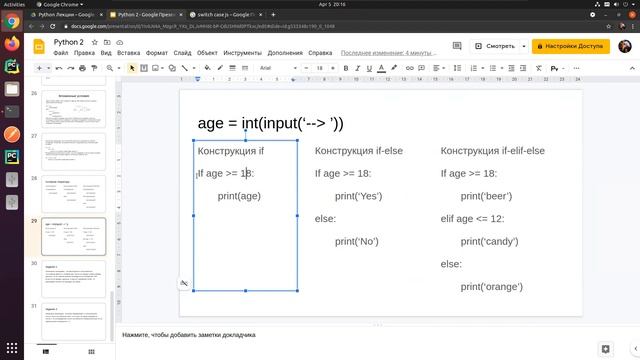Click the Настройки Доступа share button
Viewport: 640px width, 360px height.
(571, 46)
